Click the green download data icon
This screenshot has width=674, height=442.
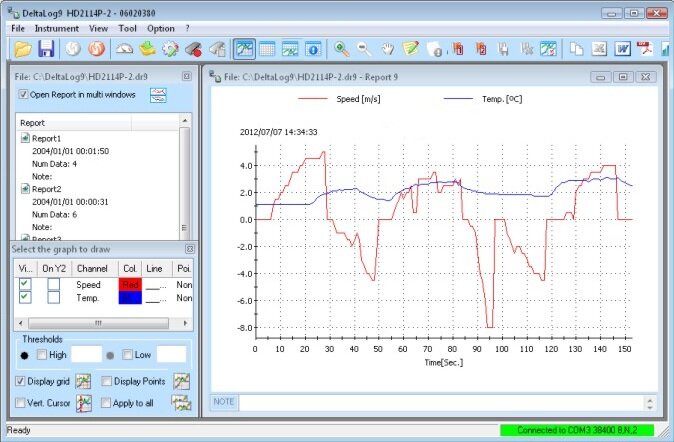point(147,49)
